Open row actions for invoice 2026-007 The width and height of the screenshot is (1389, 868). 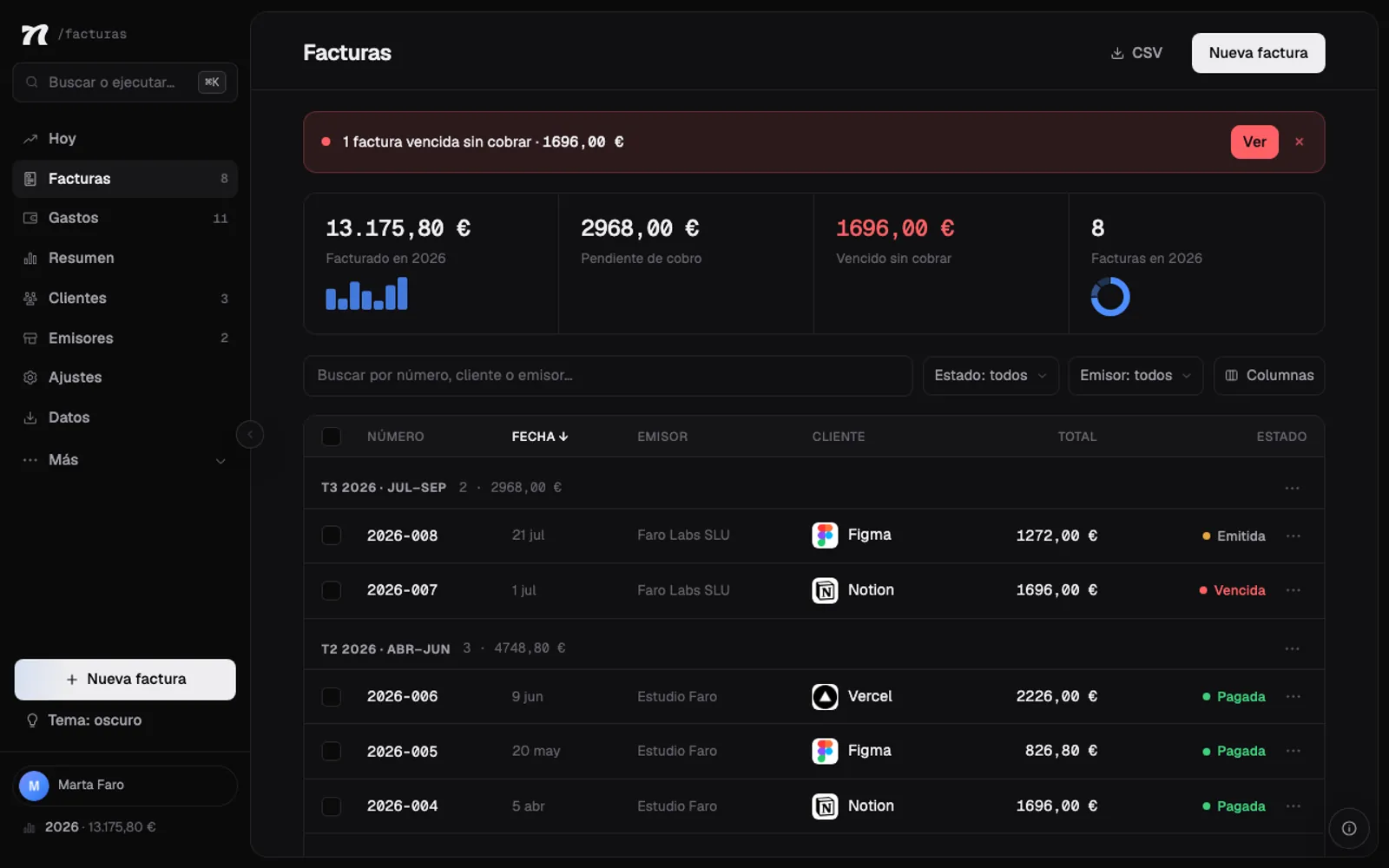1294,590
